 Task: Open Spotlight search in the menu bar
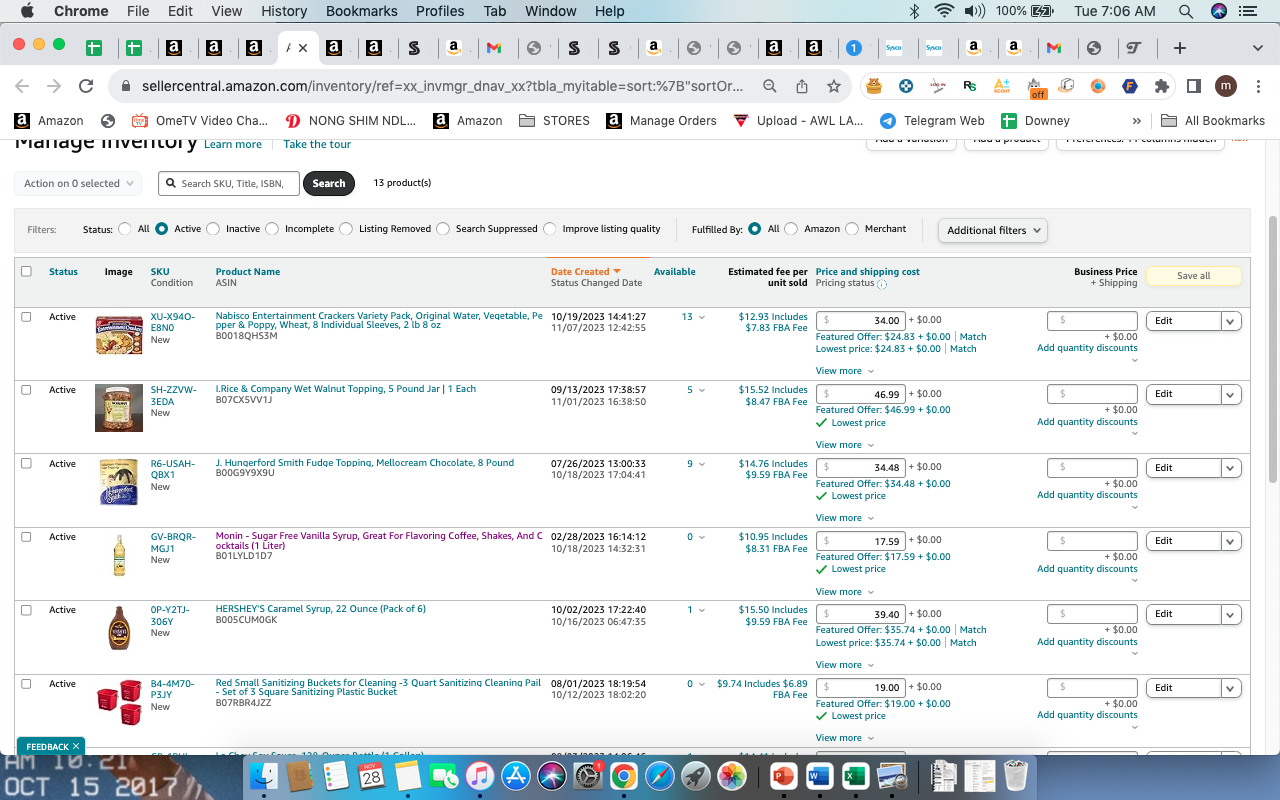tap(1185, 11)
